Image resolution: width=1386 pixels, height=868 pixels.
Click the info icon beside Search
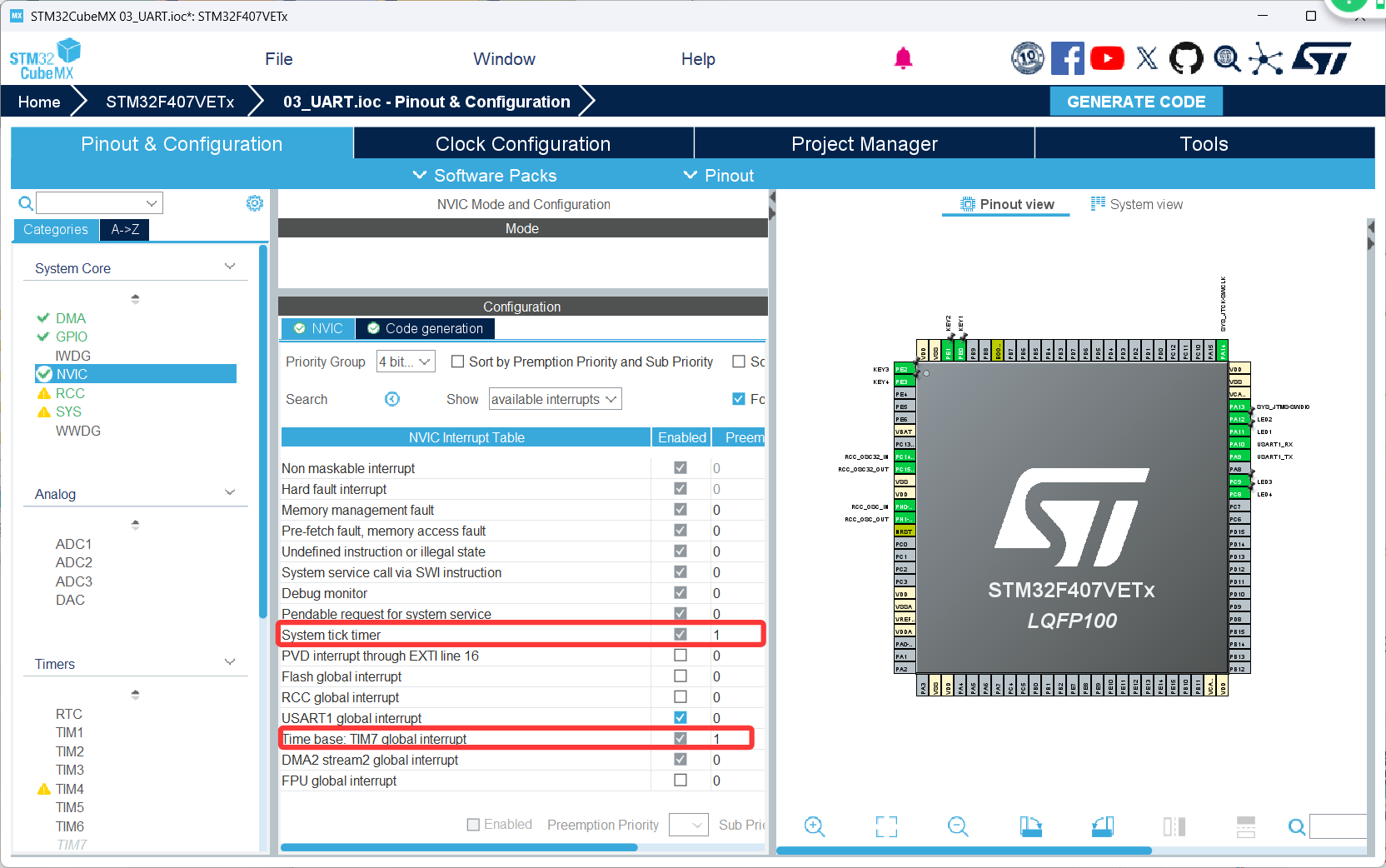(x=392, y=399)
